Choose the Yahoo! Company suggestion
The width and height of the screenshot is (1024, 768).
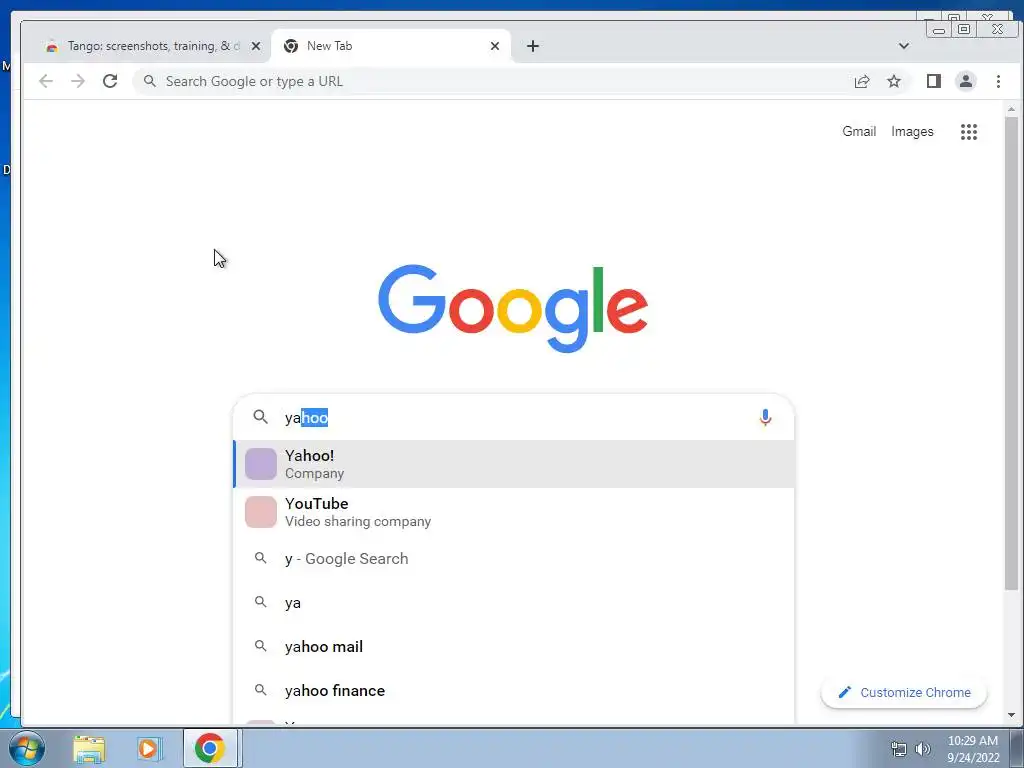(514, 464)
